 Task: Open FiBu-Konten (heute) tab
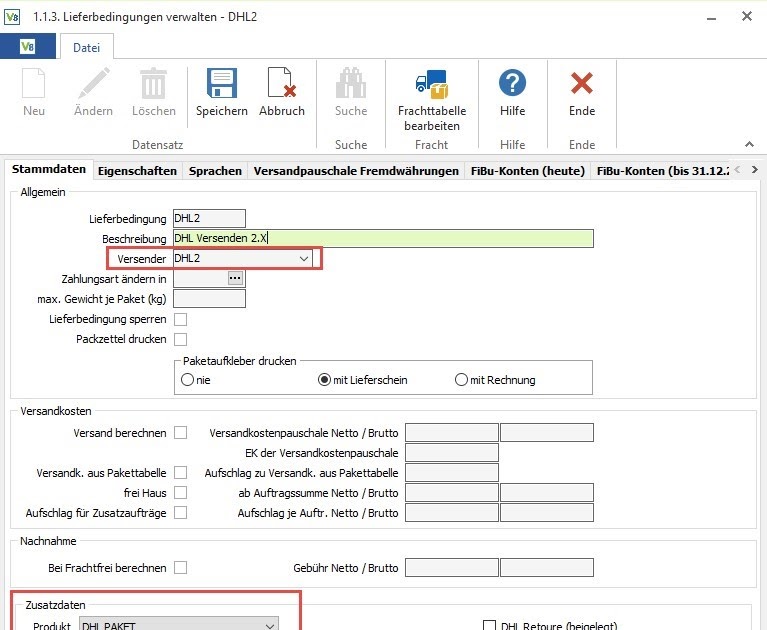coord(528,171)
